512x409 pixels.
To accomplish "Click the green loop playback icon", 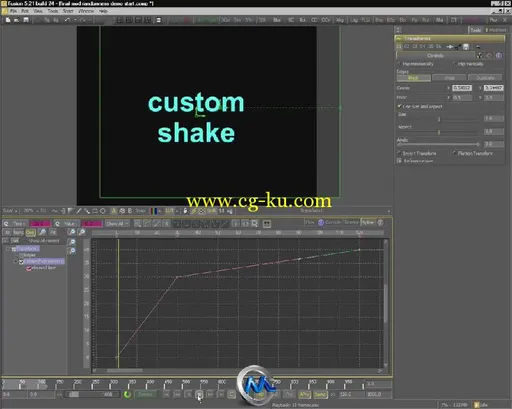I will (127, 395).
